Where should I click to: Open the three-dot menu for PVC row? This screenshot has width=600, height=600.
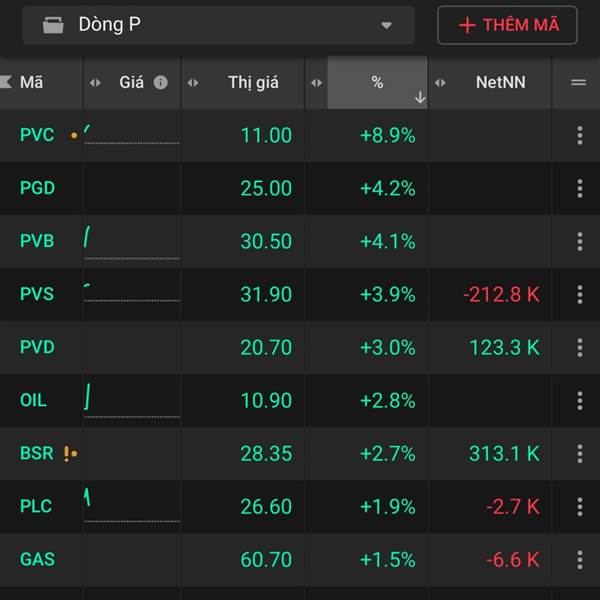point(579,136)
